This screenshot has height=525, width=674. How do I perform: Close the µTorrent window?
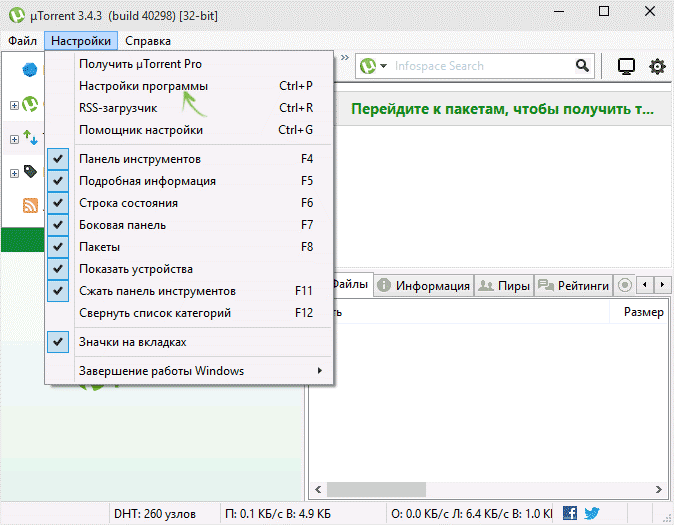650,12
